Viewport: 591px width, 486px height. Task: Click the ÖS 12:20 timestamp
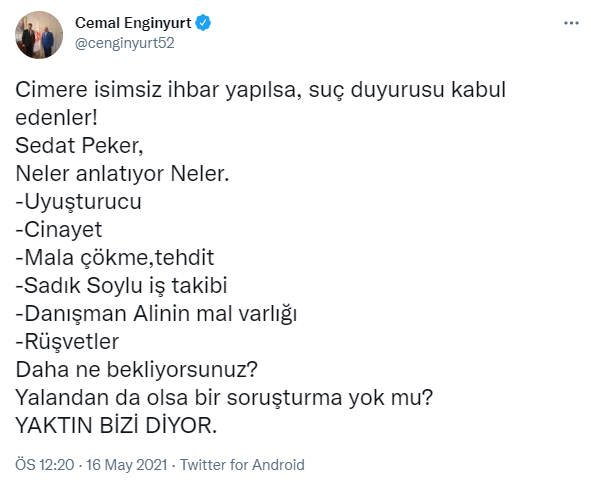(x=45, y=465)
